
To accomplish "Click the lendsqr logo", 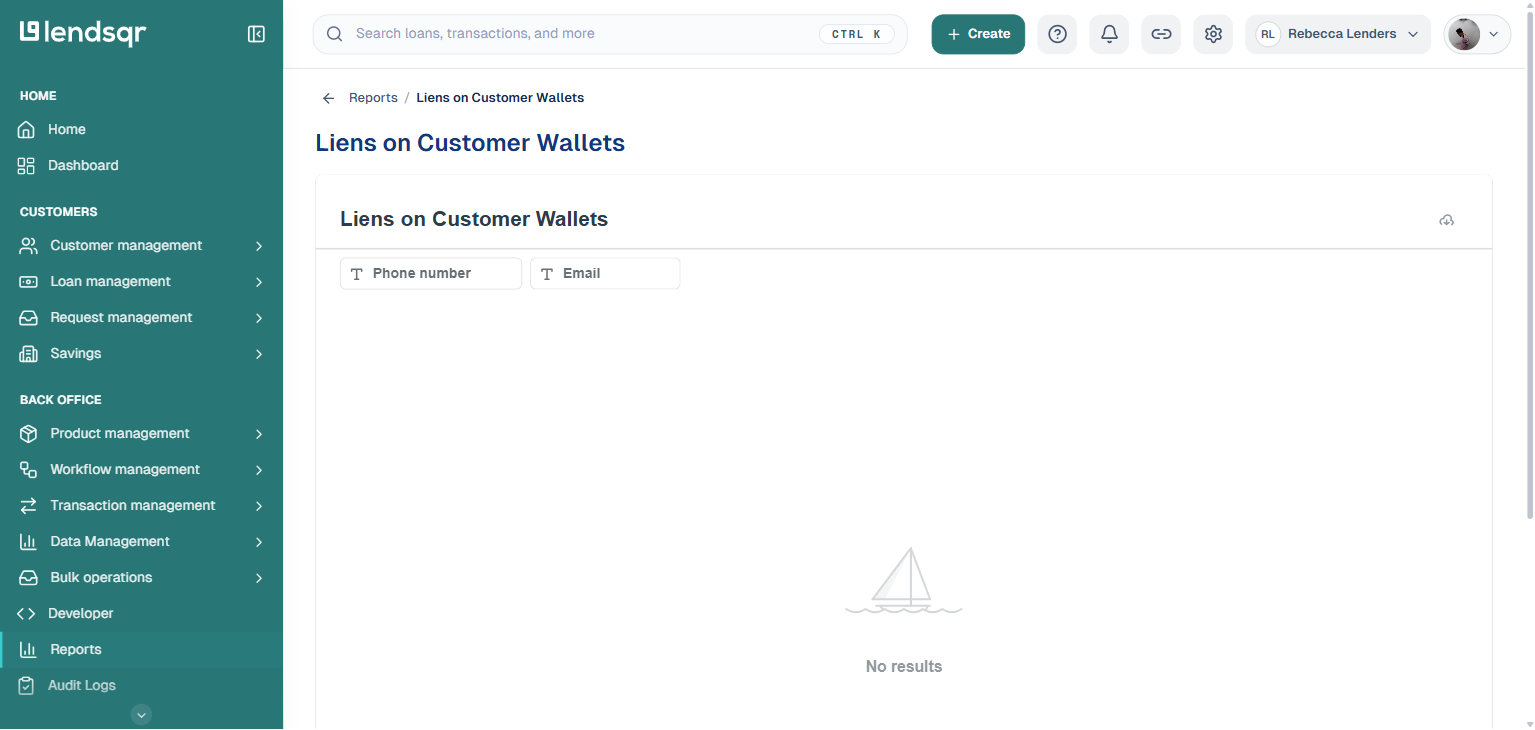I will click(83, 33).
